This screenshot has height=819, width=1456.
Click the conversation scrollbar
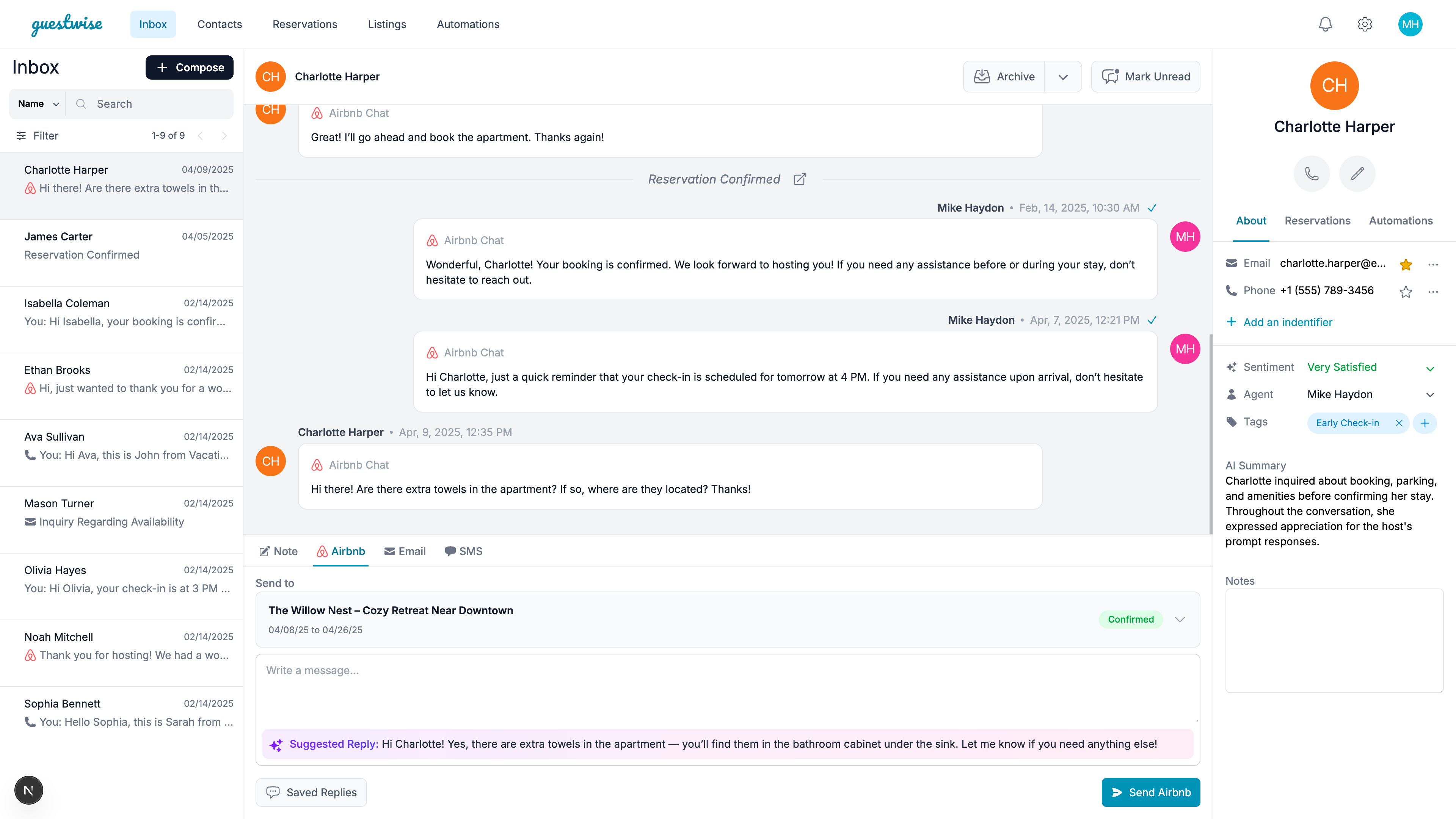(1211, 433)
